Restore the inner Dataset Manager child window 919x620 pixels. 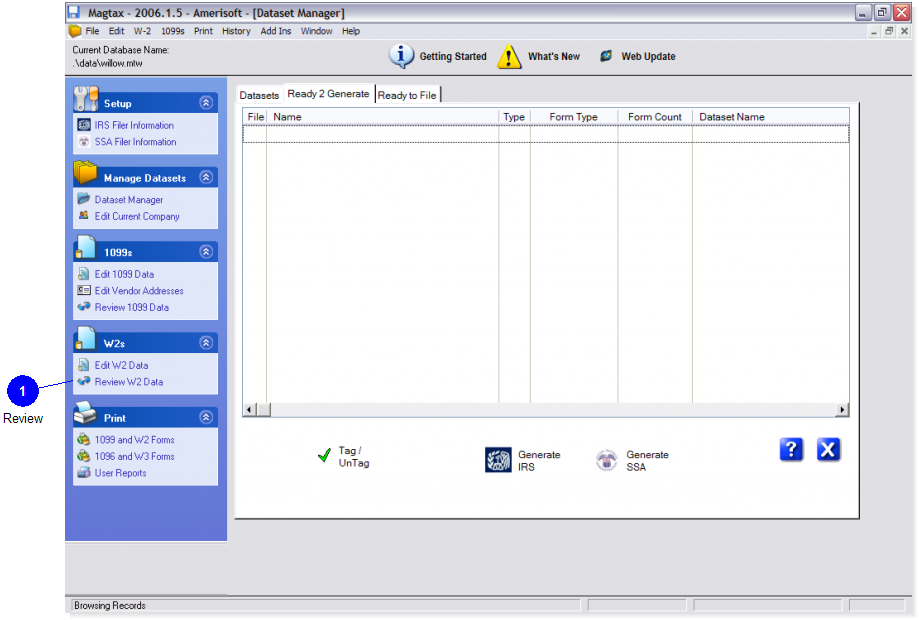coord(889,31)
